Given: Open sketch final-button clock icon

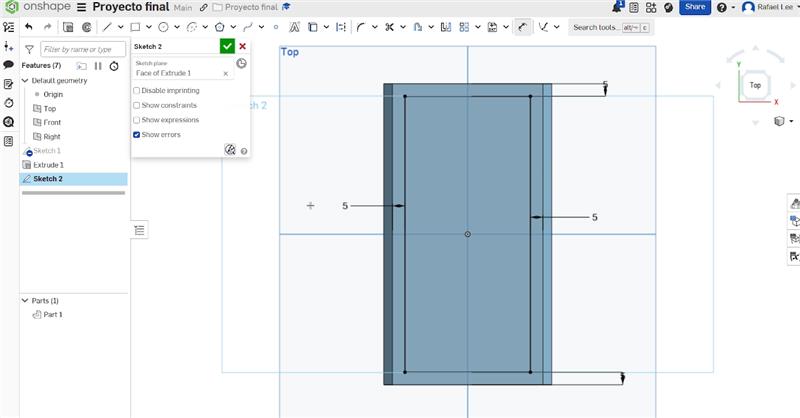Looking at the screenshot, I should 241,63.
